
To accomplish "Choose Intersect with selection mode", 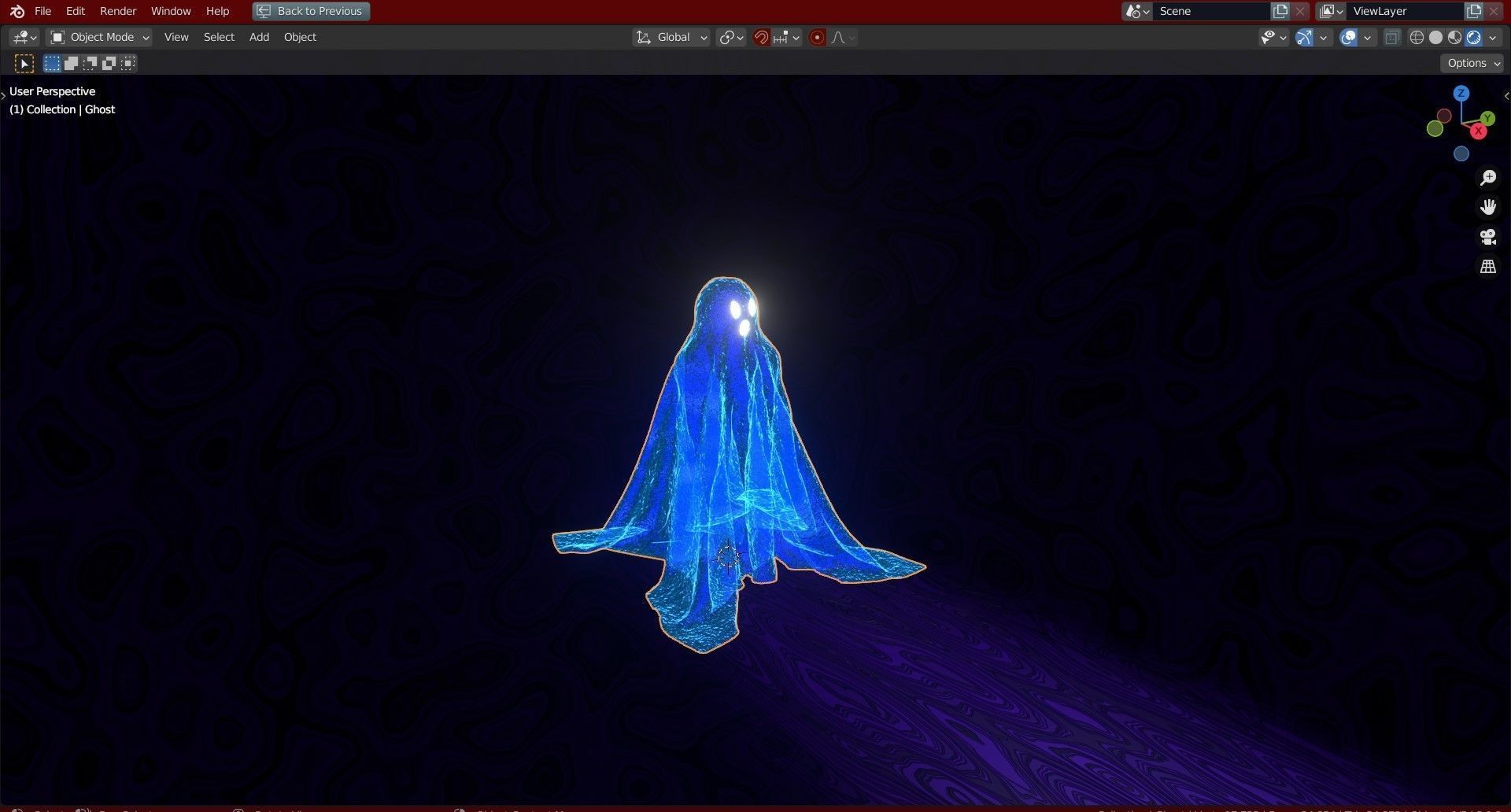I will pyautogui.click(x=127, y=63).
